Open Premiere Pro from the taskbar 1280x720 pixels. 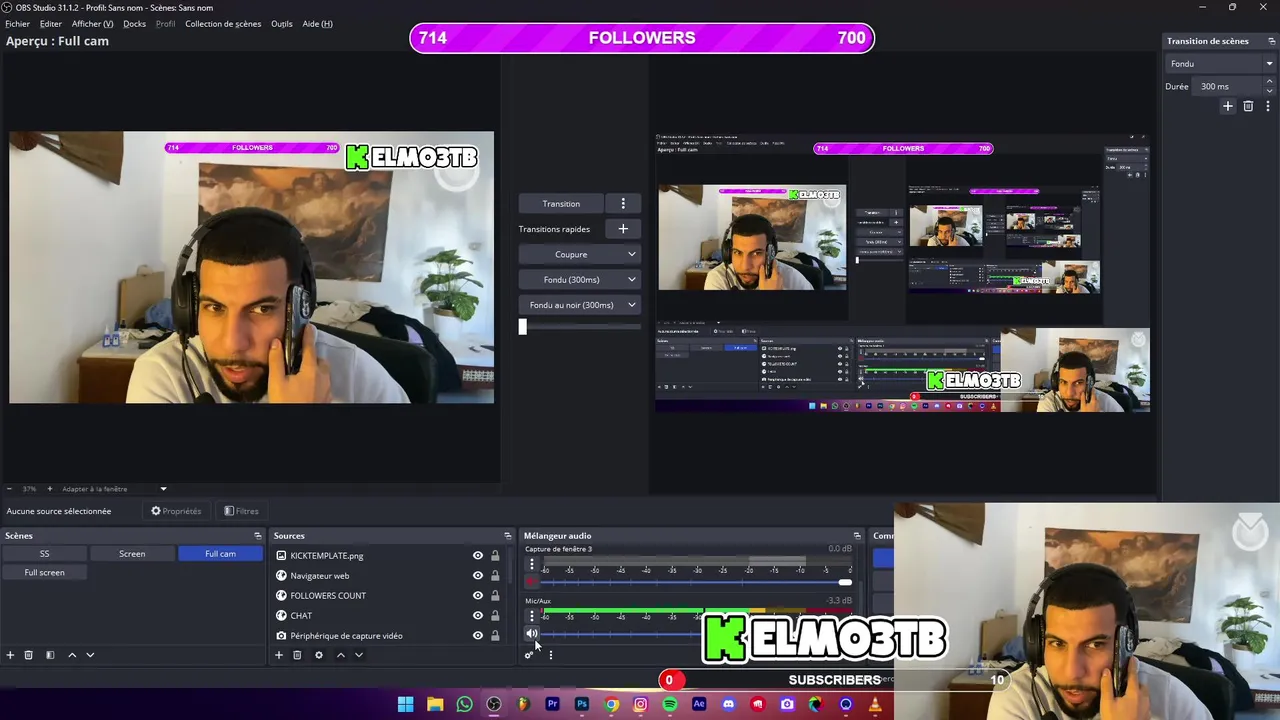(x=552, y=704)
